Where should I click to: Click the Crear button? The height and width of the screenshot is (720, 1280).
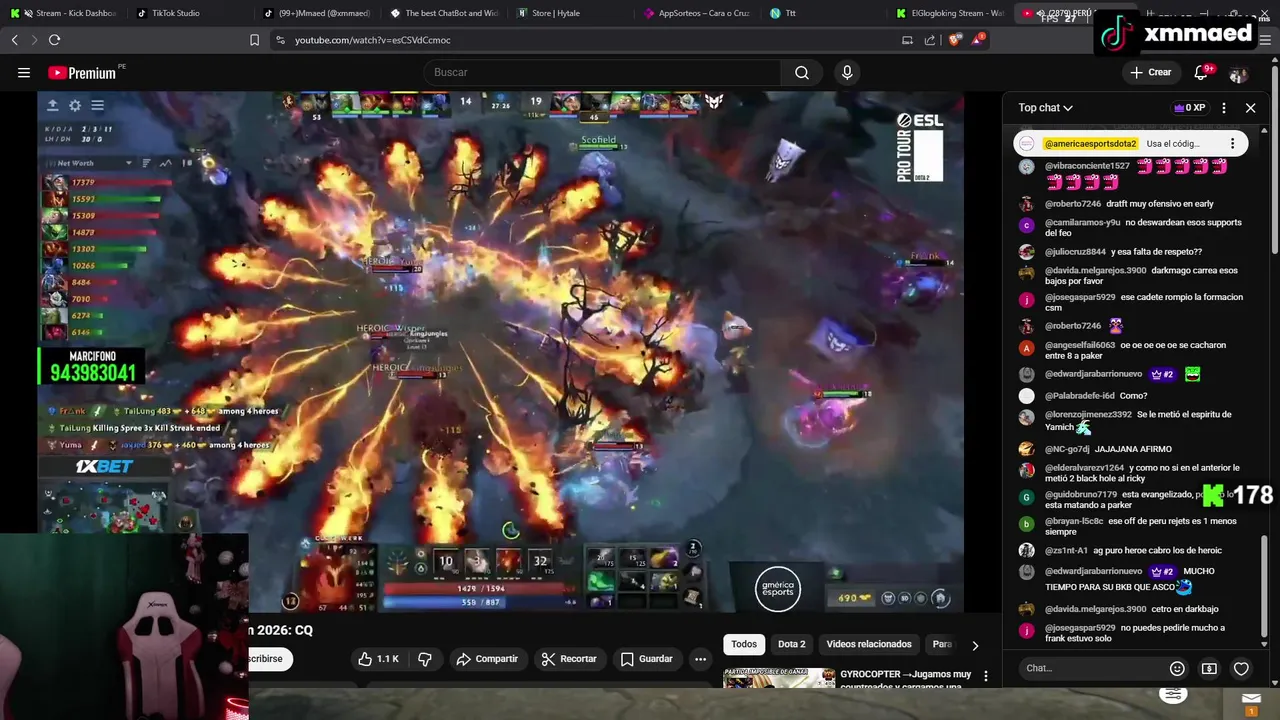(x=1150, y=72)
